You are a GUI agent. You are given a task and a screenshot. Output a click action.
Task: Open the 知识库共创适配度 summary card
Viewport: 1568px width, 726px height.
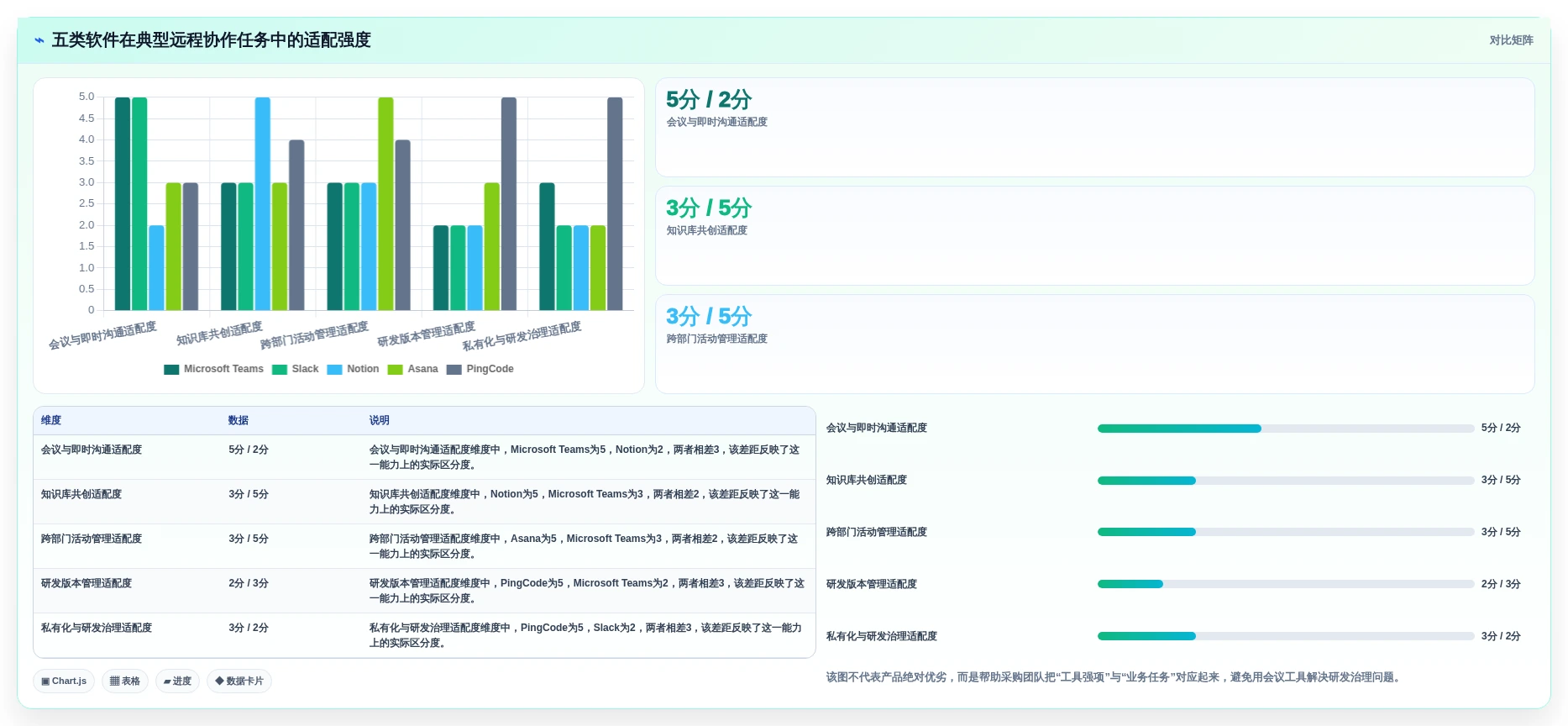click(1094, 236)
